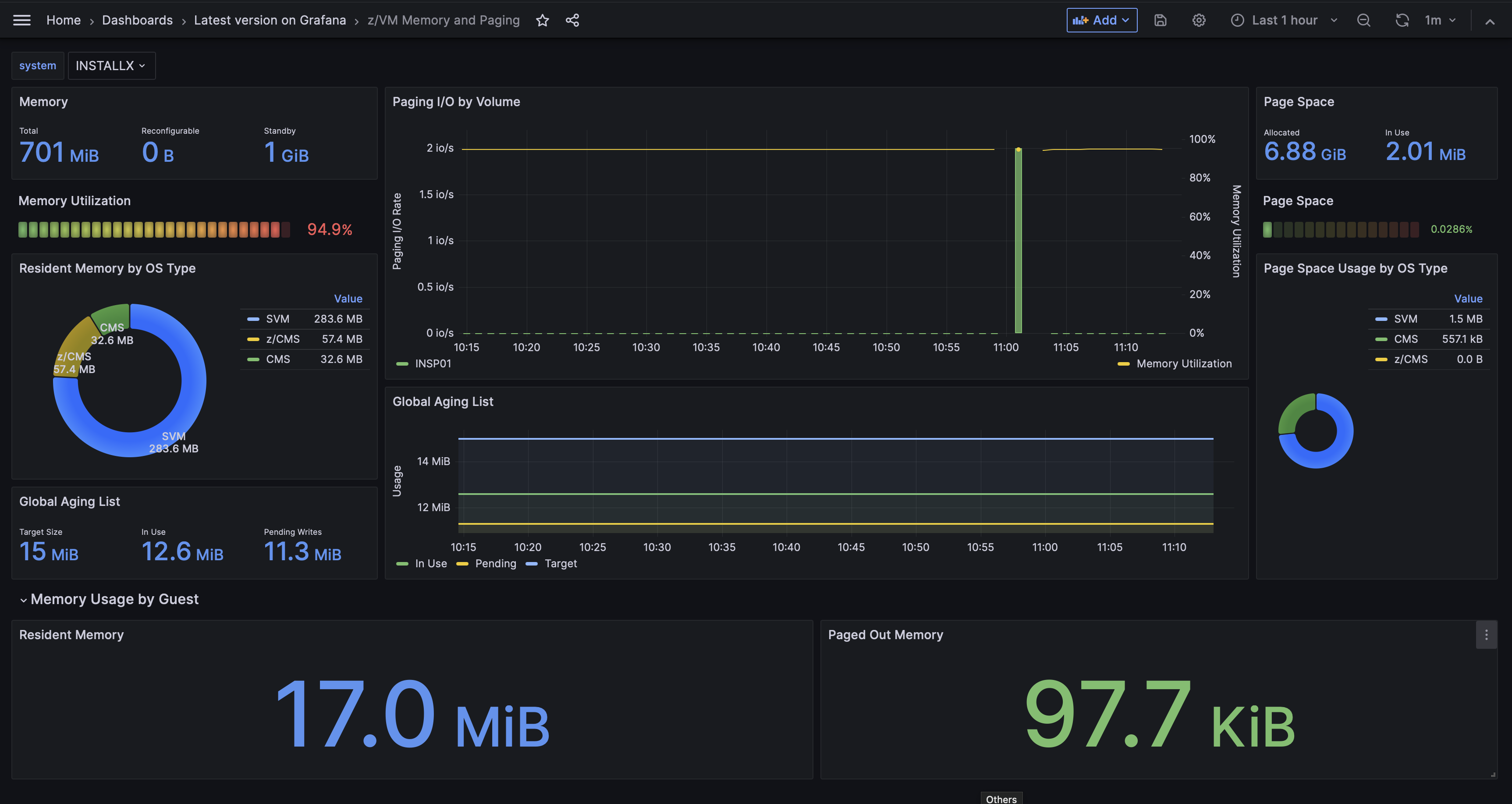Viewport: 1512px width, 804px height.
Task: Click the share dashboard icon
Action: pyautogui.click(x=572, y=21)
